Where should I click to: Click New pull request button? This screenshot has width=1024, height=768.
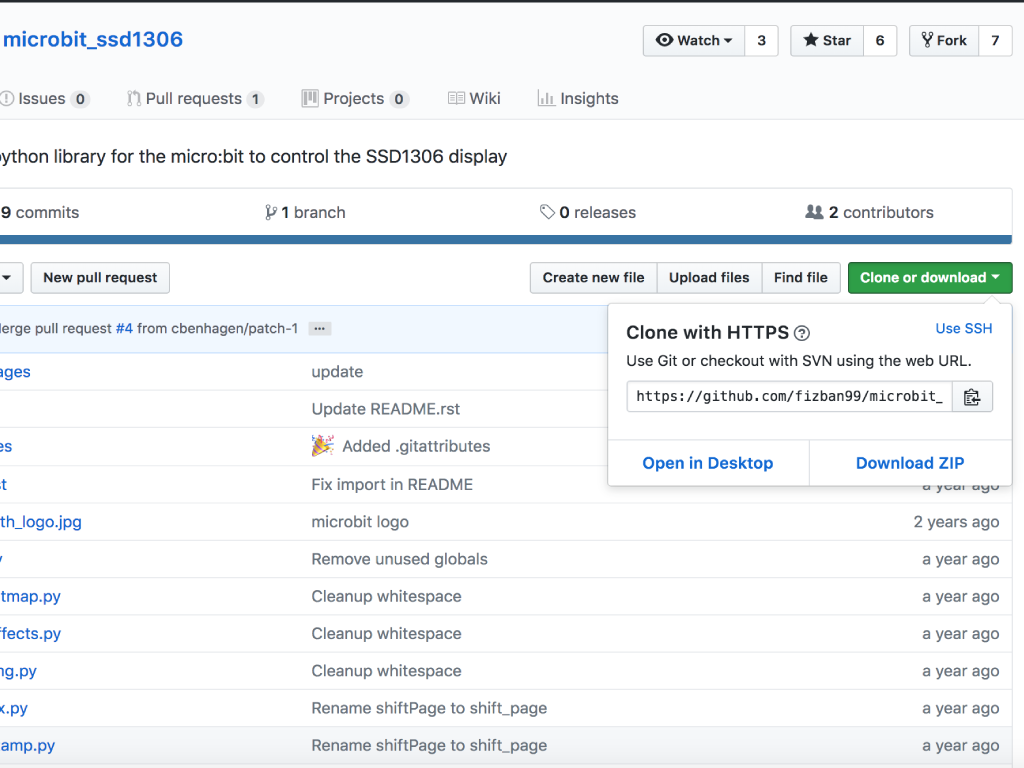click(x=100, y=278)
